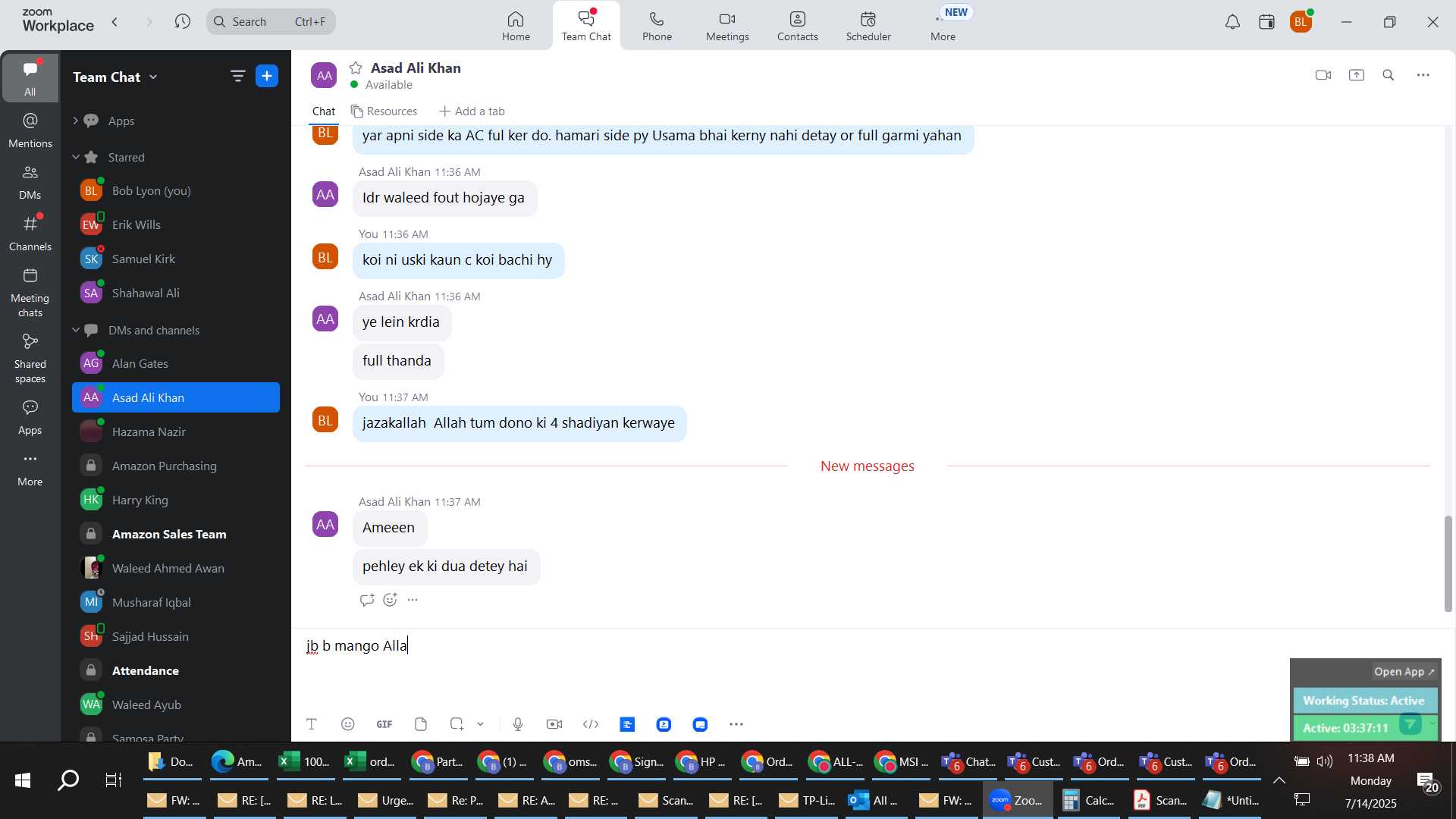Expand the Apps section

tap(75, 121)
